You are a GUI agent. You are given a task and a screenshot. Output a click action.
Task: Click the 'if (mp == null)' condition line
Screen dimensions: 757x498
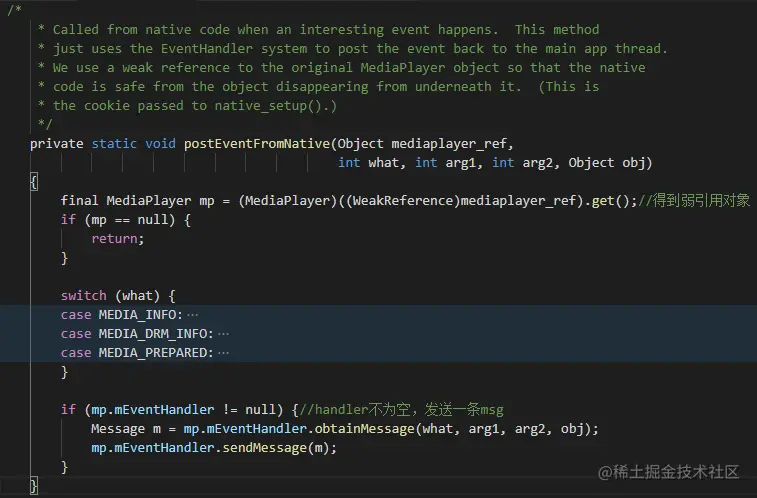click(126, 220)
